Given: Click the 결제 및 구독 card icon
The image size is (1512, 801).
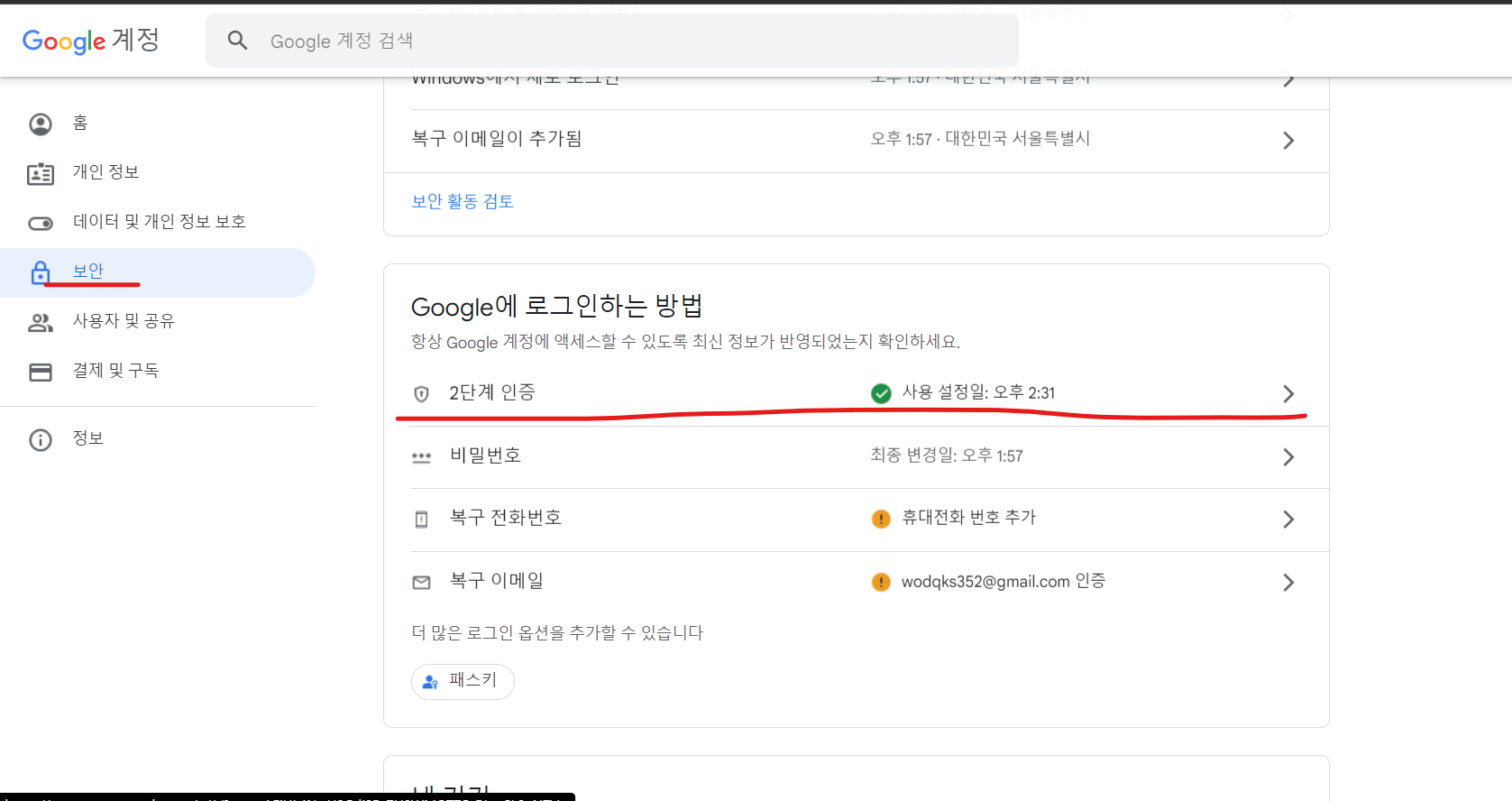Looking at the screenshot, I should click(41, 373).
